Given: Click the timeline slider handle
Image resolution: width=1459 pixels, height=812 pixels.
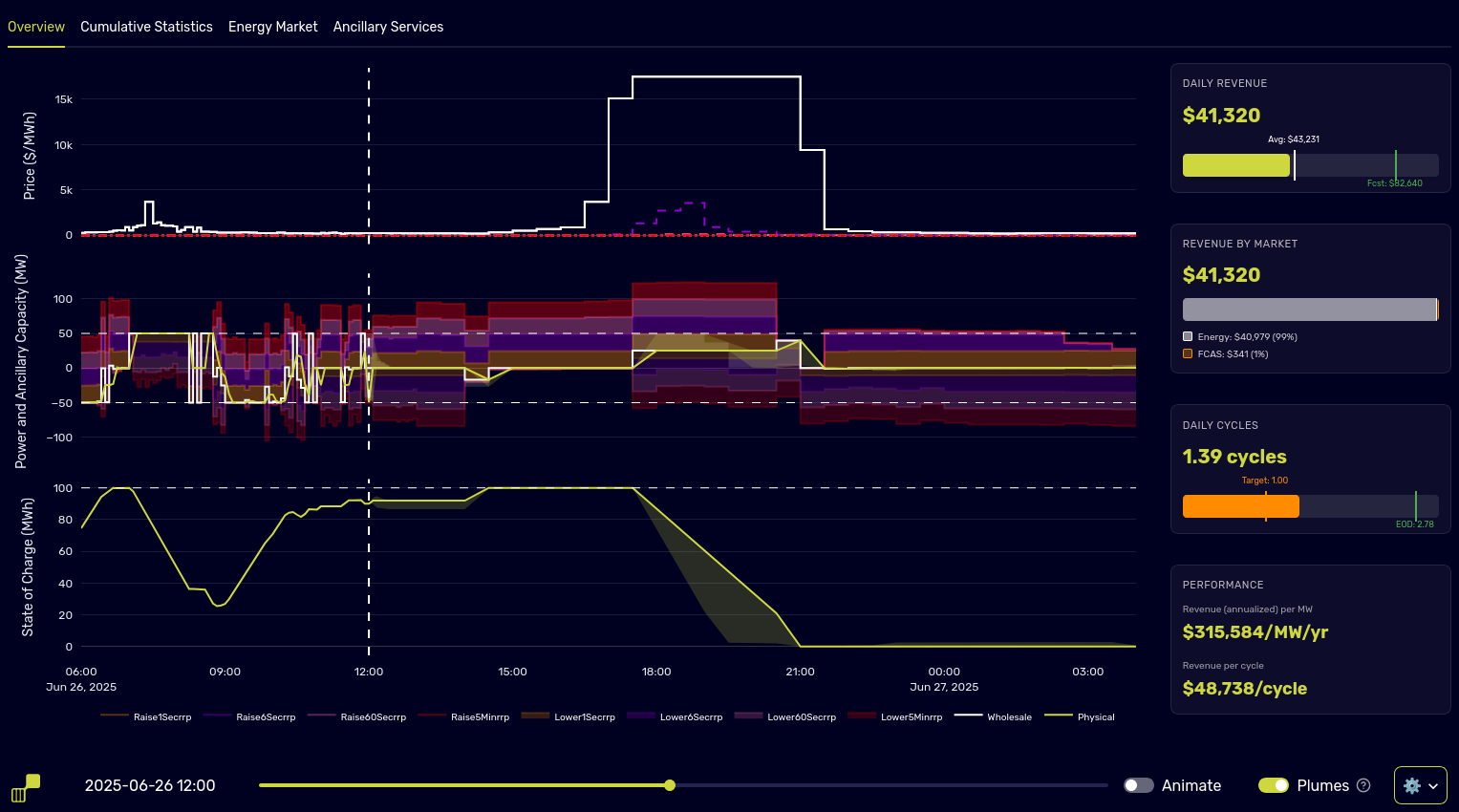Looking at the screenshot, I should point(670,785).
